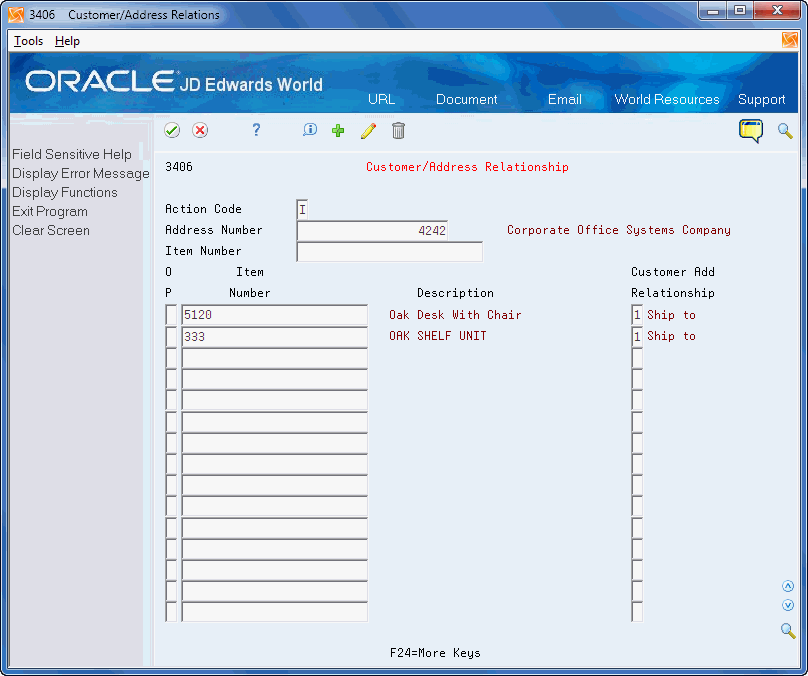Click Oak Desk With Chair description

point(455,315)
